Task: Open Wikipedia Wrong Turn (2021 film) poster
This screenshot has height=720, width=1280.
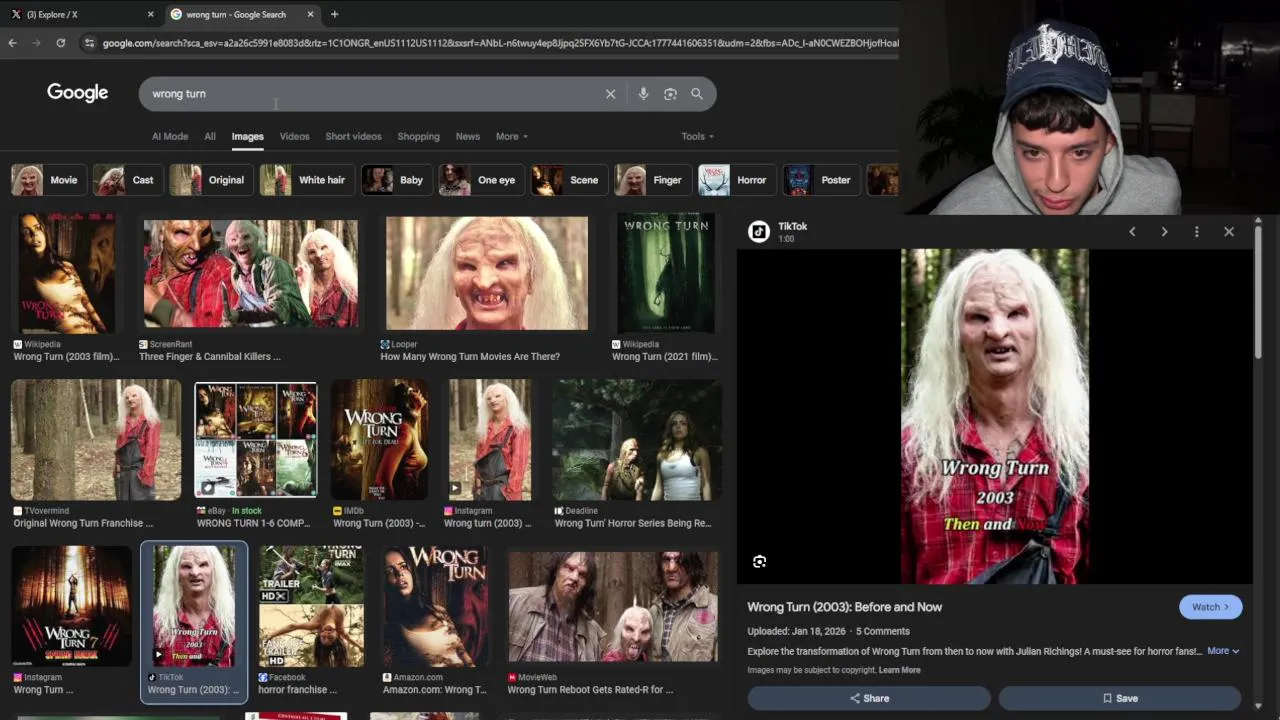Action: click(x=666, y=273)
